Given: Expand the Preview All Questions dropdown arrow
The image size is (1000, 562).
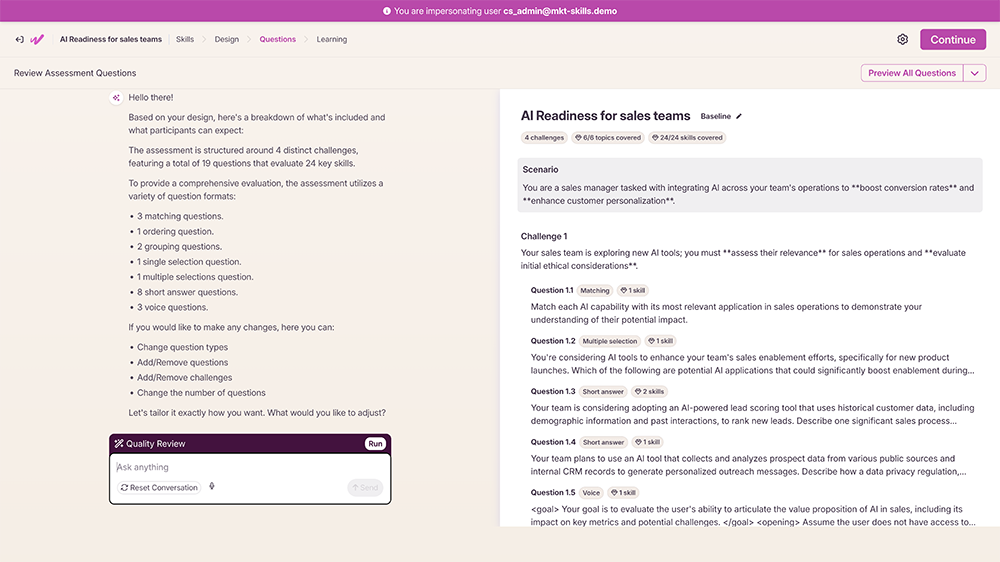Looking at the screenshot, I should pyautogui.click(x=975, y=73).
